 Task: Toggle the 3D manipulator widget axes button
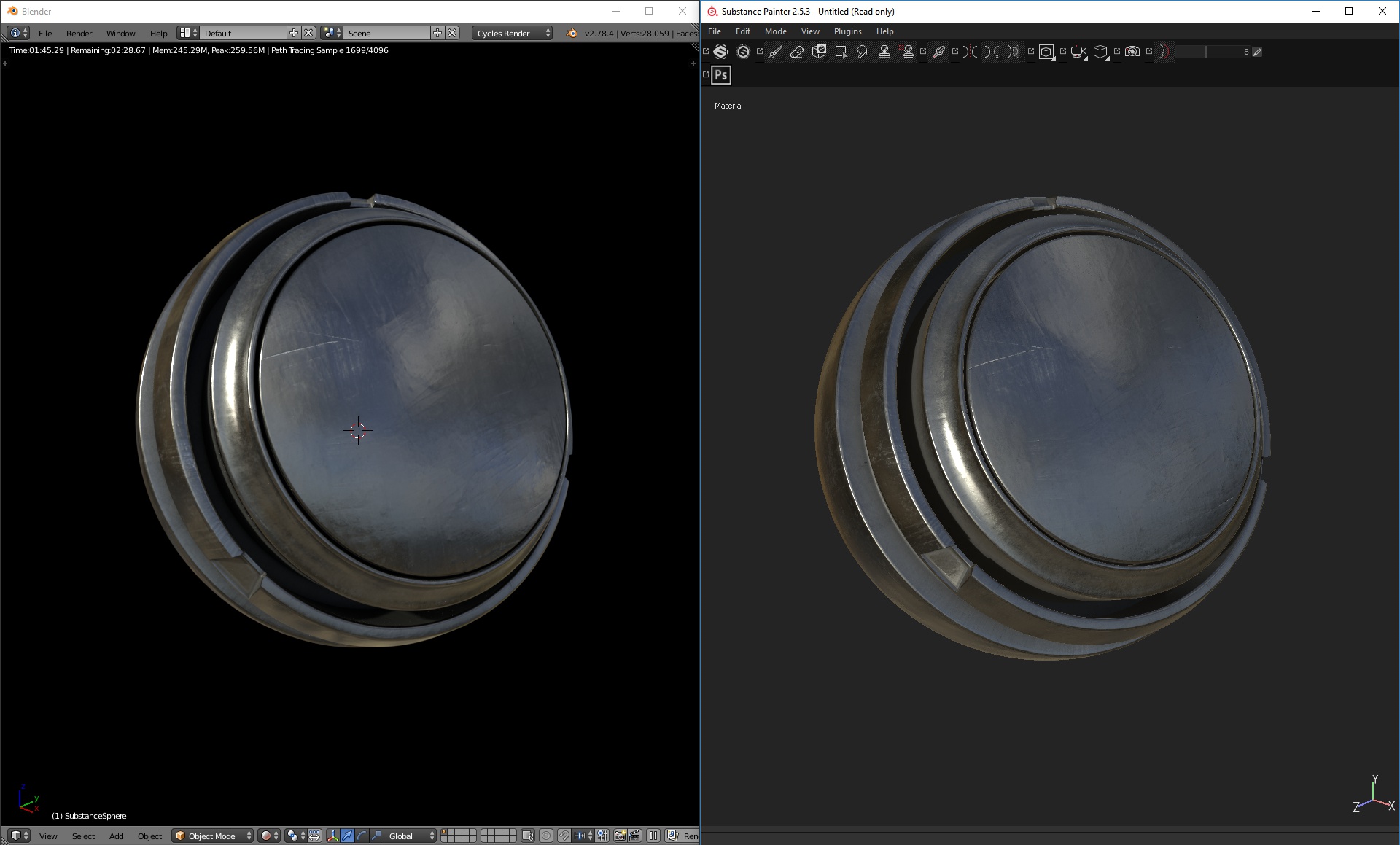(333, 836)
